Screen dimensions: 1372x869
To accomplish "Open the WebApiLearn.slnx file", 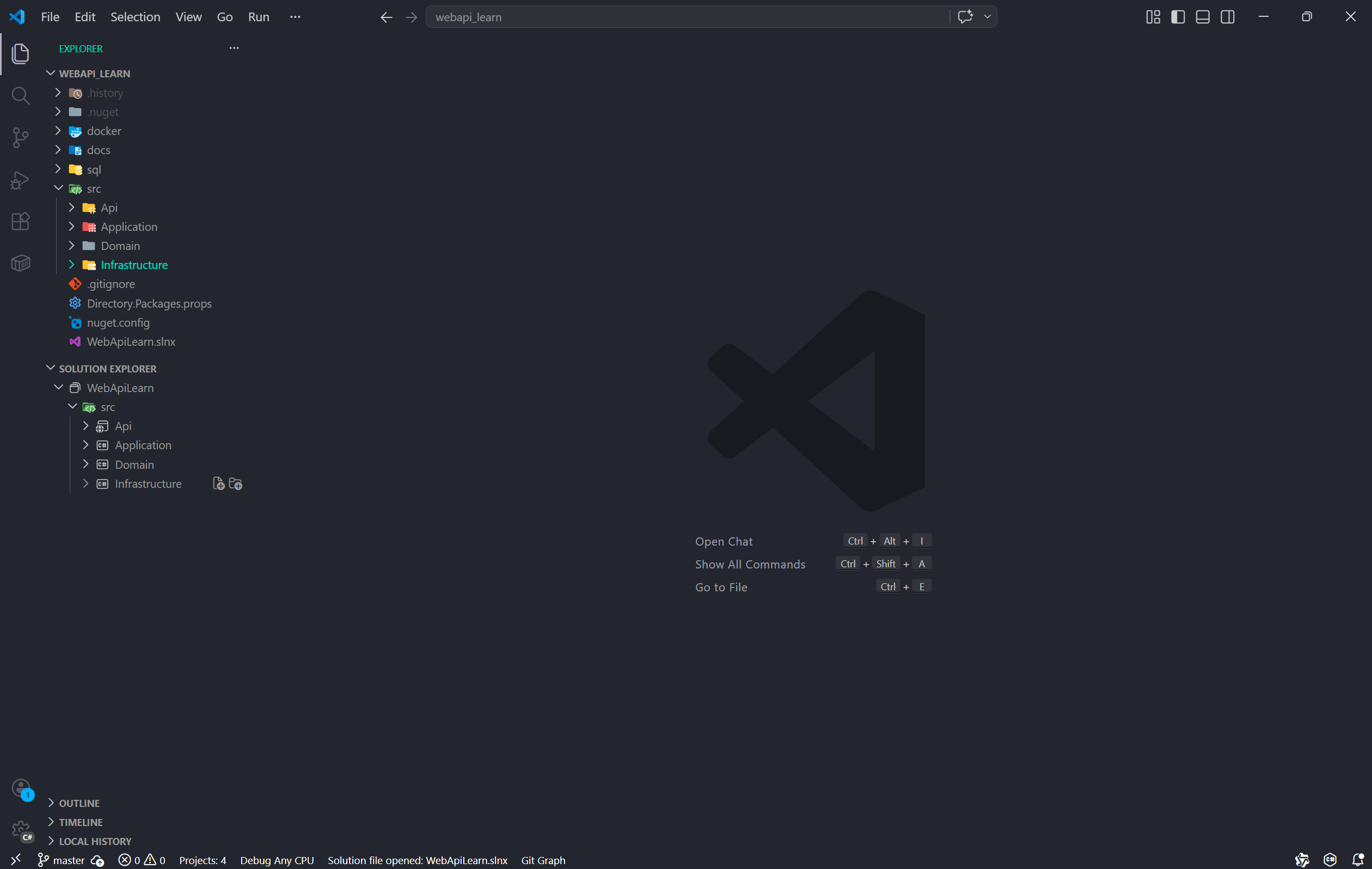I will tap(131, 341).
